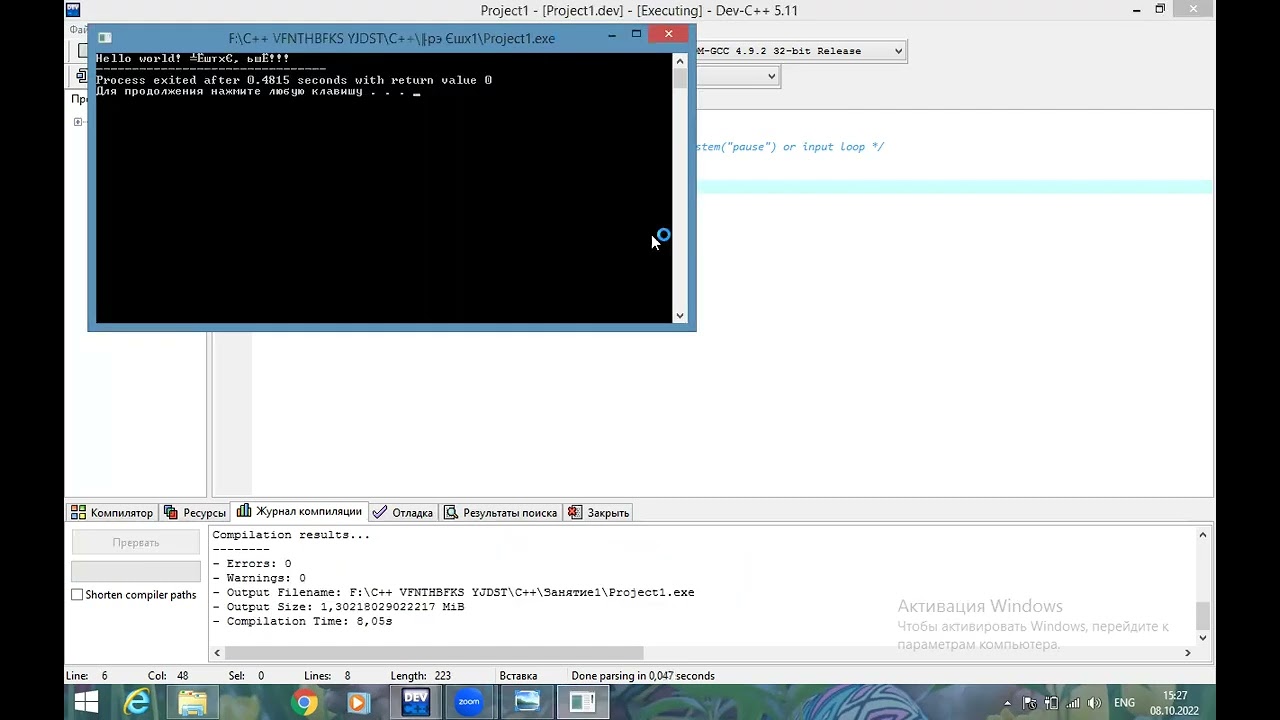Click the compile log horizontal scrollbar thumb

(x=434, y=652)
